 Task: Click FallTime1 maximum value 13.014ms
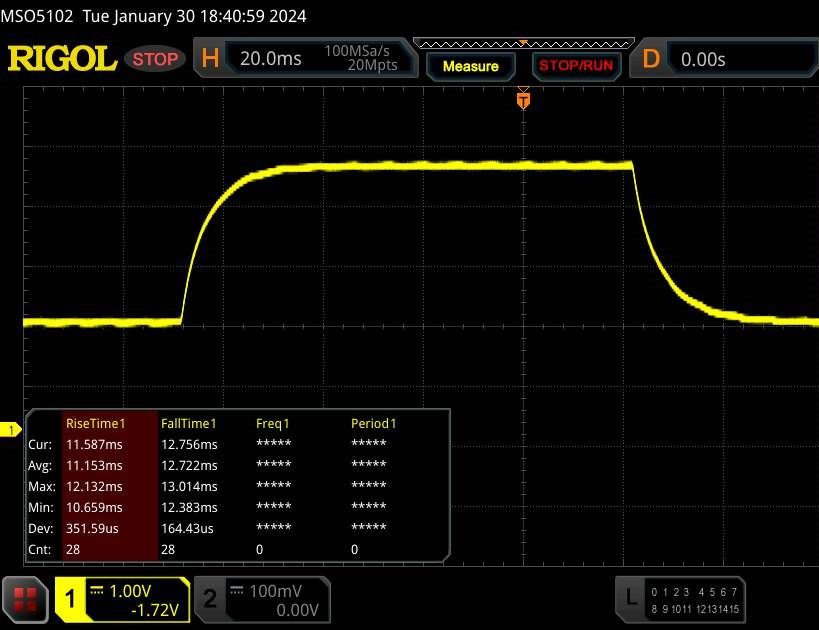pyautogui.click(x=189, y=486)
